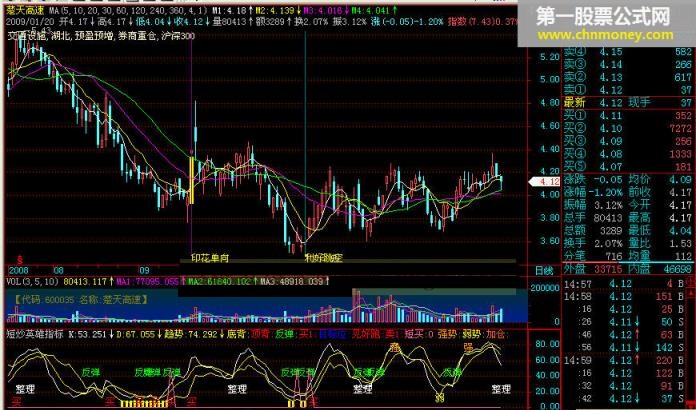Click the MA1:77095.055 volume average value
This screenshot has width=696, height=410.
pyautogui.click(x=150, y=281)
